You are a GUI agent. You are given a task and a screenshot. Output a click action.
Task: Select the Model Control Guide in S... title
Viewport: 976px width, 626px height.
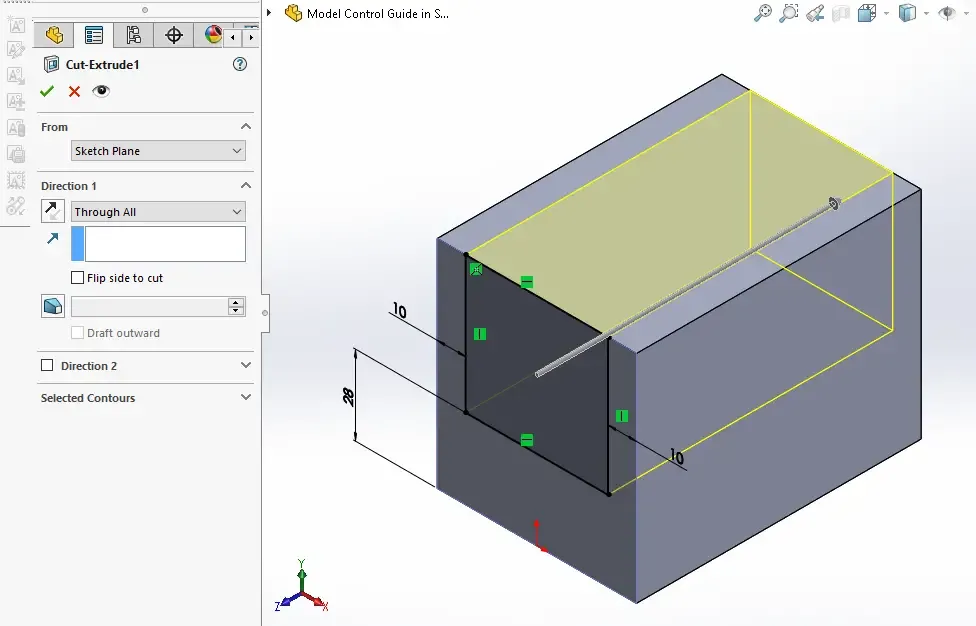pos(377,13)
